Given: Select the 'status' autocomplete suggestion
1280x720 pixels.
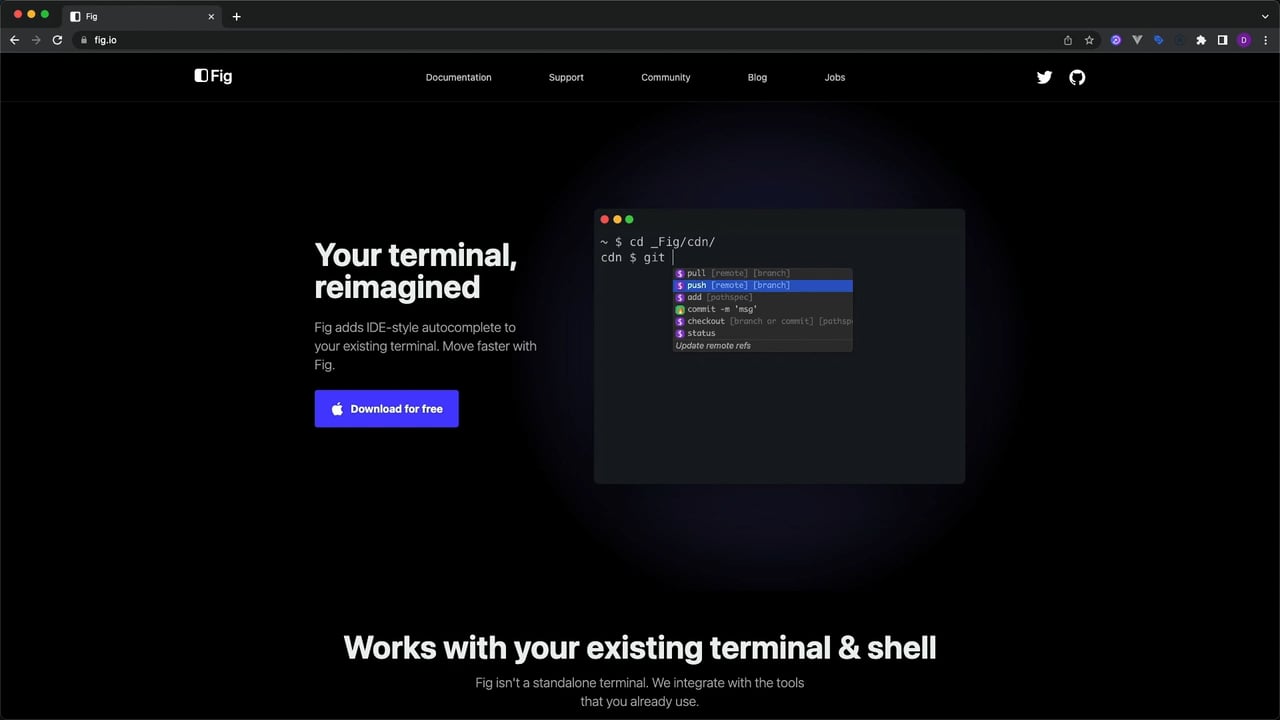Looking at the screenshot, I should coord(763,333).
